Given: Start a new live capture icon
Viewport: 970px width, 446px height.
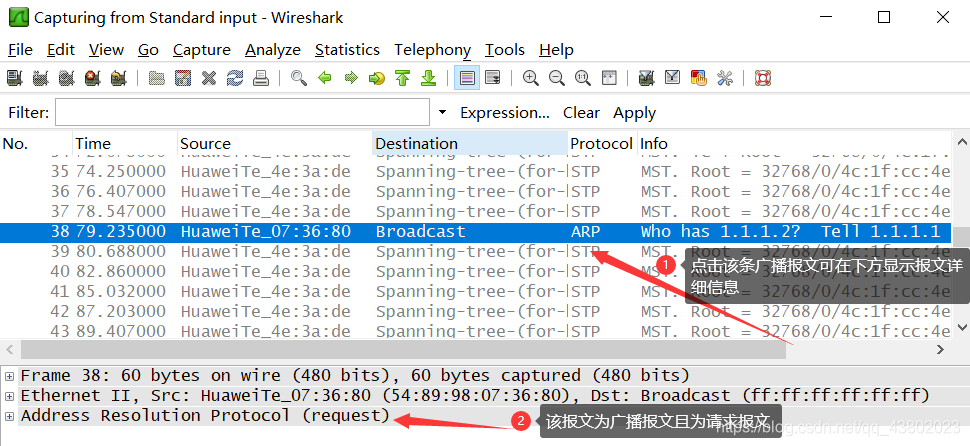Looking at the screenshot, I should coord(67,78).
